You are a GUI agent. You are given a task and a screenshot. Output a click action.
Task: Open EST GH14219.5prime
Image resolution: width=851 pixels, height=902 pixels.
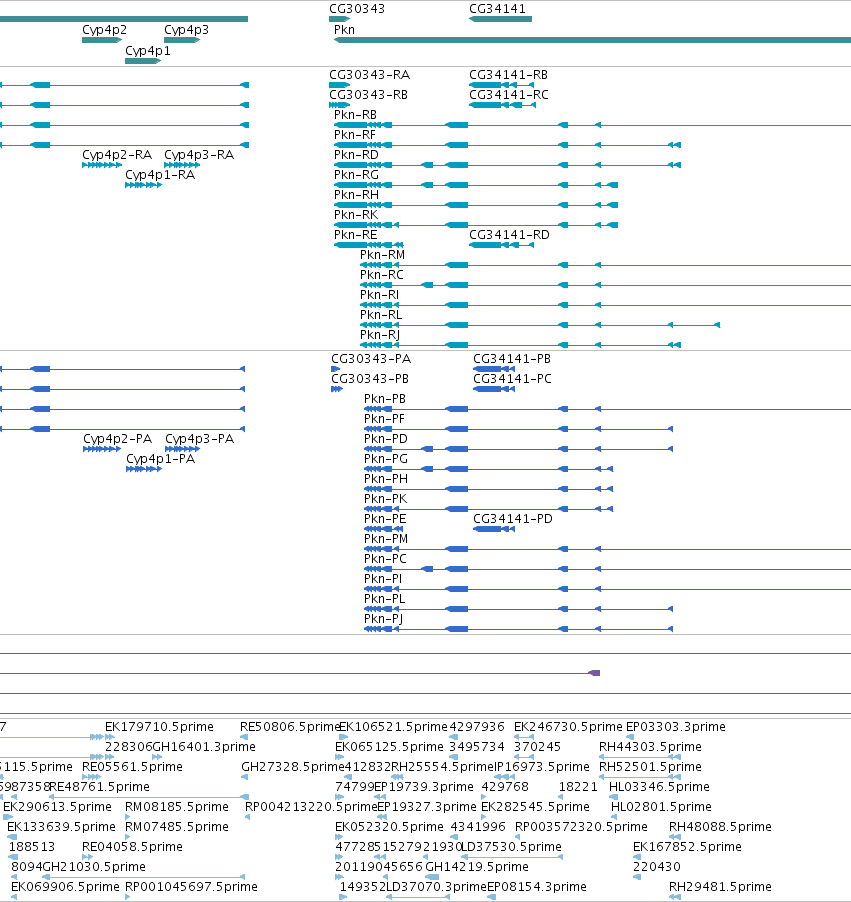click(x=476, y=867)
